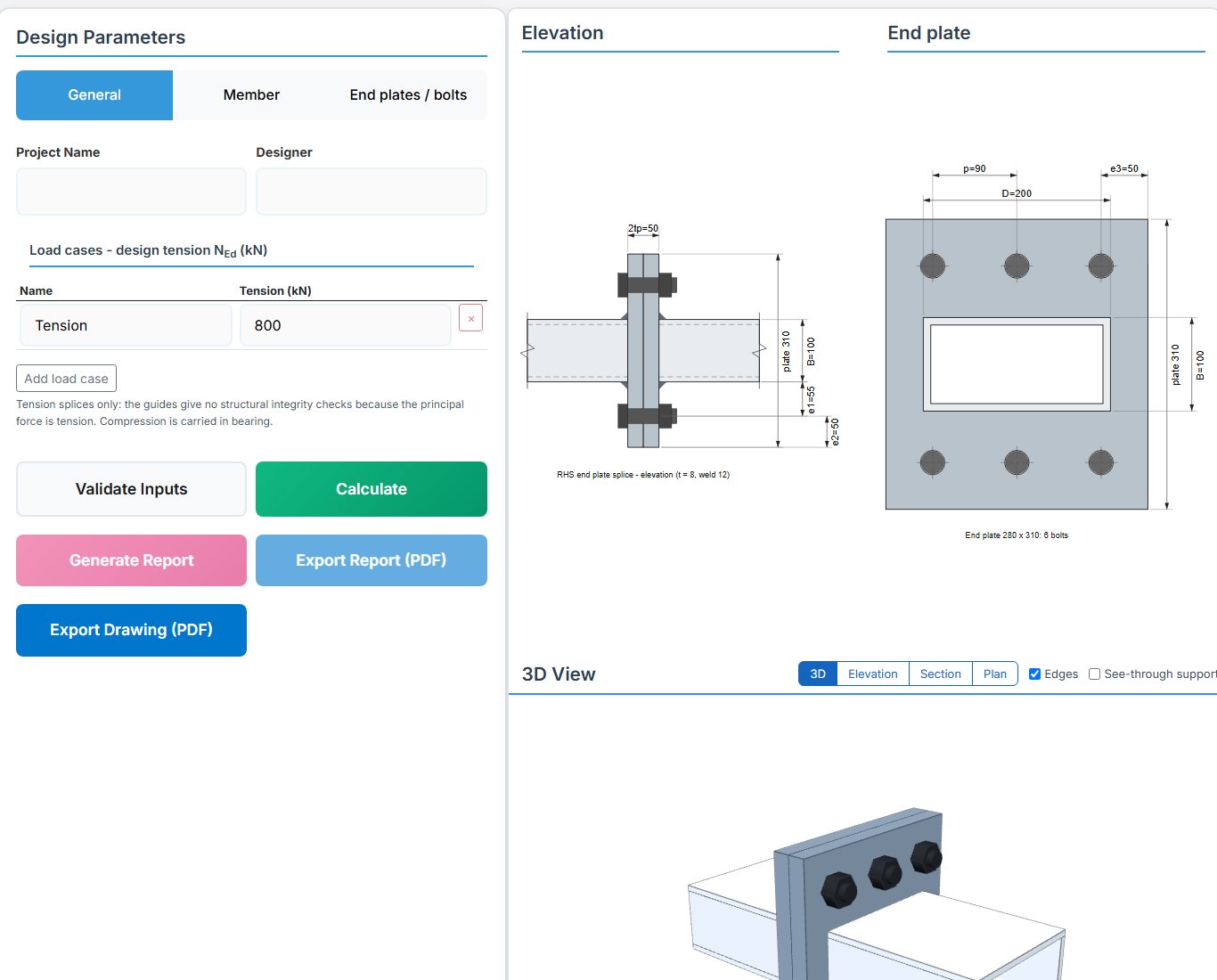Run the Calculate button
Screen dimensions: 1217x980
372,489
